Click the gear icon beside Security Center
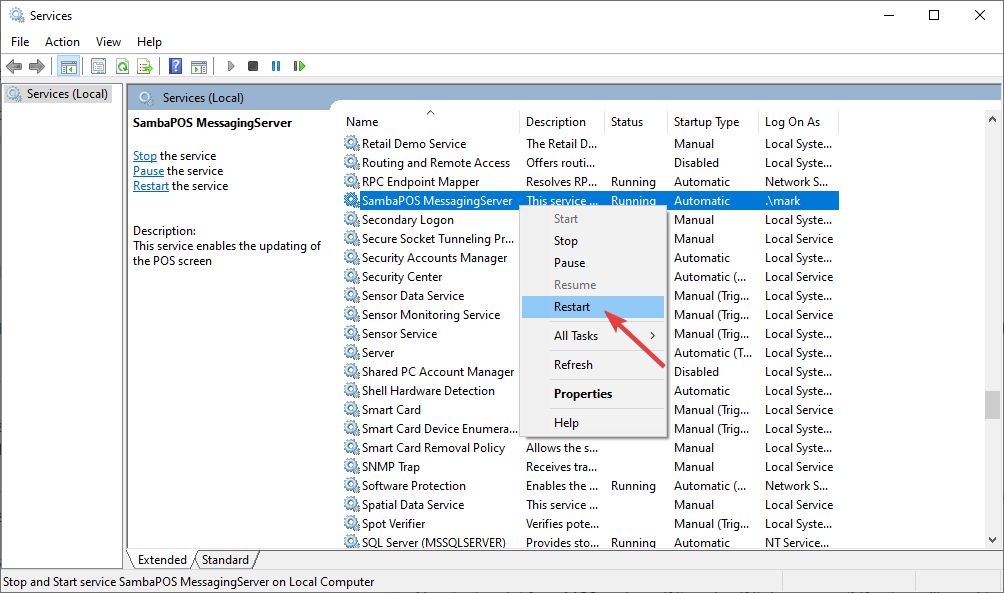This screenshot has height=593, width=1004. coord(352,276)
